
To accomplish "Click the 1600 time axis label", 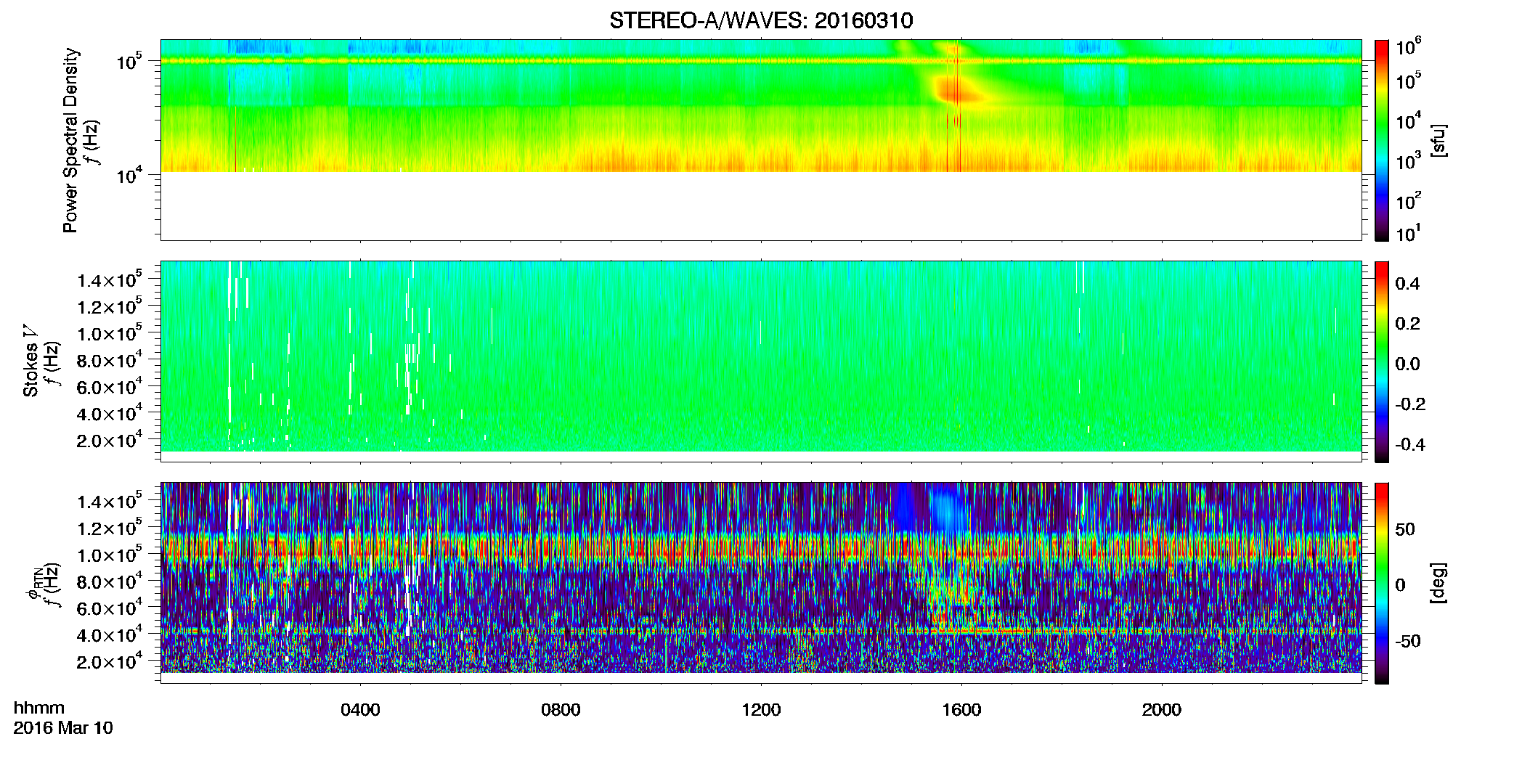I will [961, 710].
